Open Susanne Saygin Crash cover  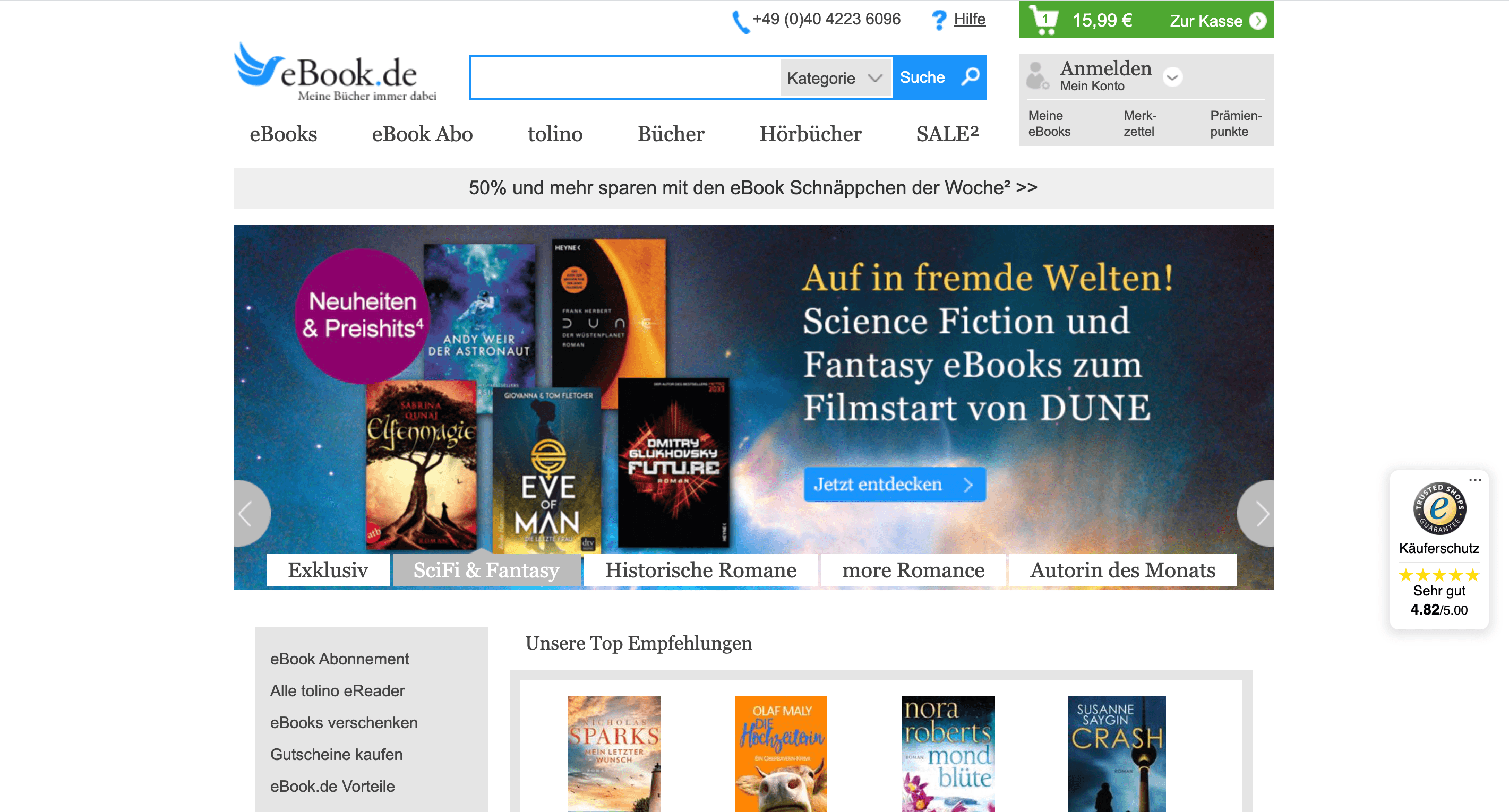click(1117, 754)
